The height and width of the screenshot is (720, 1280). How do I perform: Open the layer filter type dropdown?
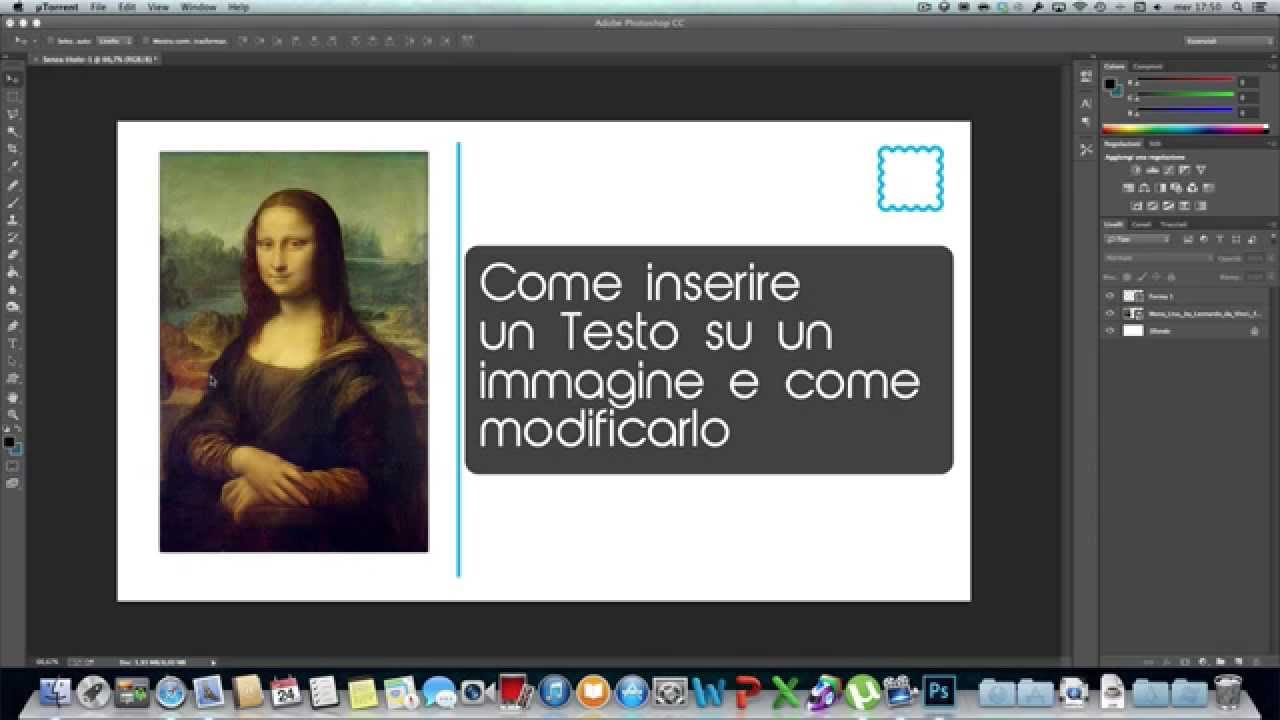point(1137,239)
